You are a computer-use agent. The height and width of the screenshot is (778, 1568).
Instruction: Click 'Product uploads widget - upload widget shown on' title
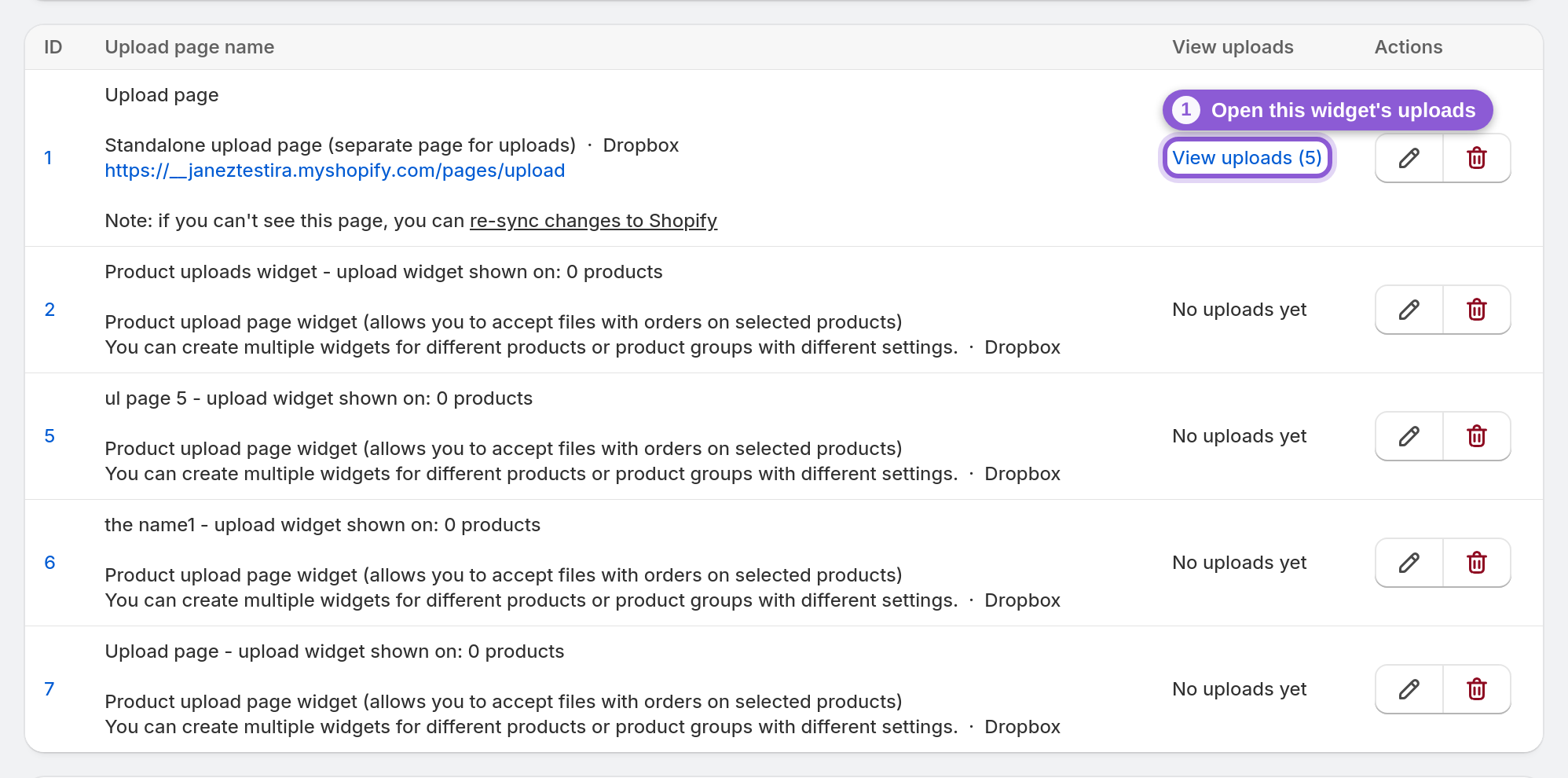point(383,272)
